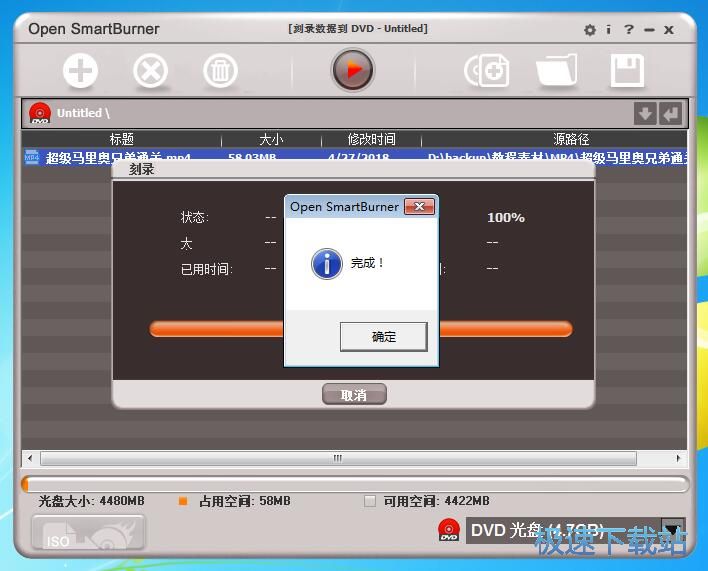Click the 标题 column header

(x=121, y=139)
